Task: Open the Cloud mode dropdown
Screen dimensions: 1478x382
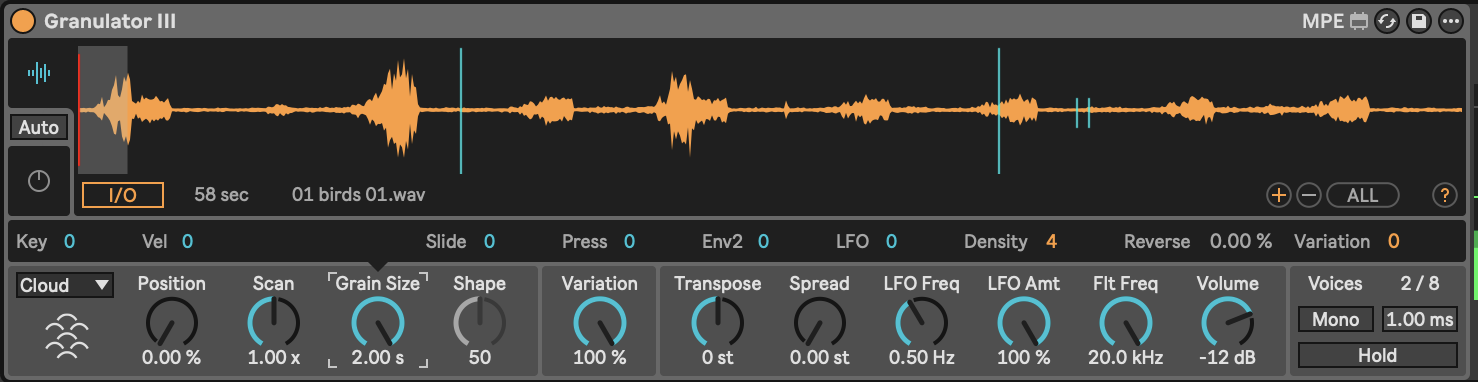Action: click(x=65, y=285)
